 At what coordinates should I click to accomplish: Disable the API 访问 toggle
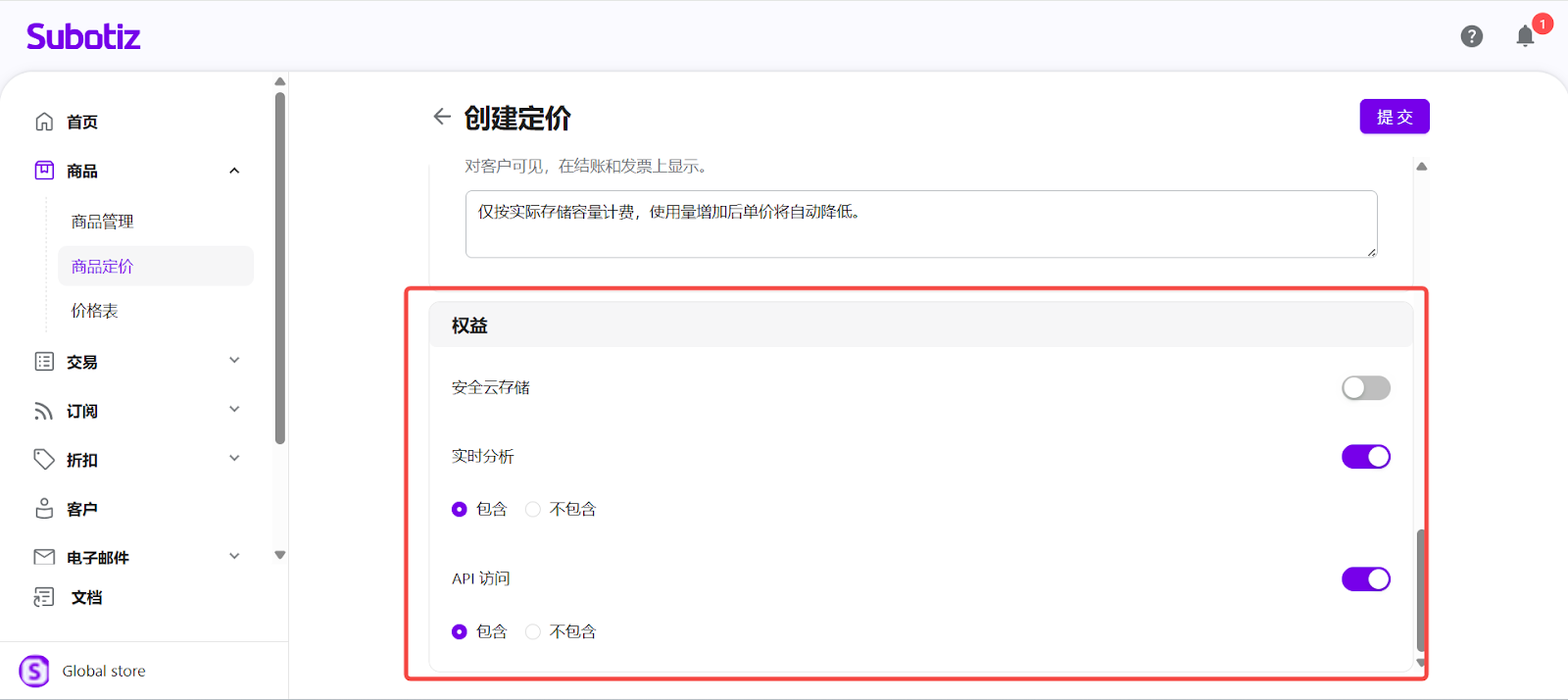tap(1365, 579)
